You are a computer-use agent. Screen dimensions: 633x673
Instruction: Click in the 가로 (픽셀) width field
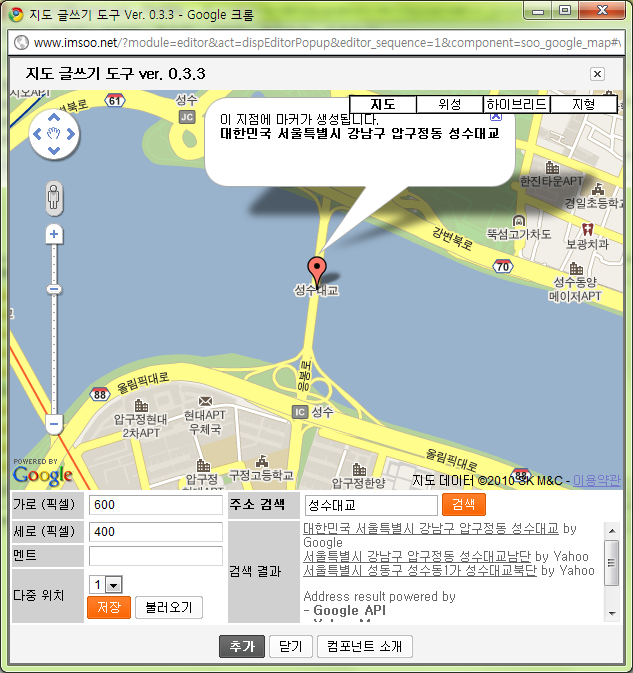tap(156, 505)
